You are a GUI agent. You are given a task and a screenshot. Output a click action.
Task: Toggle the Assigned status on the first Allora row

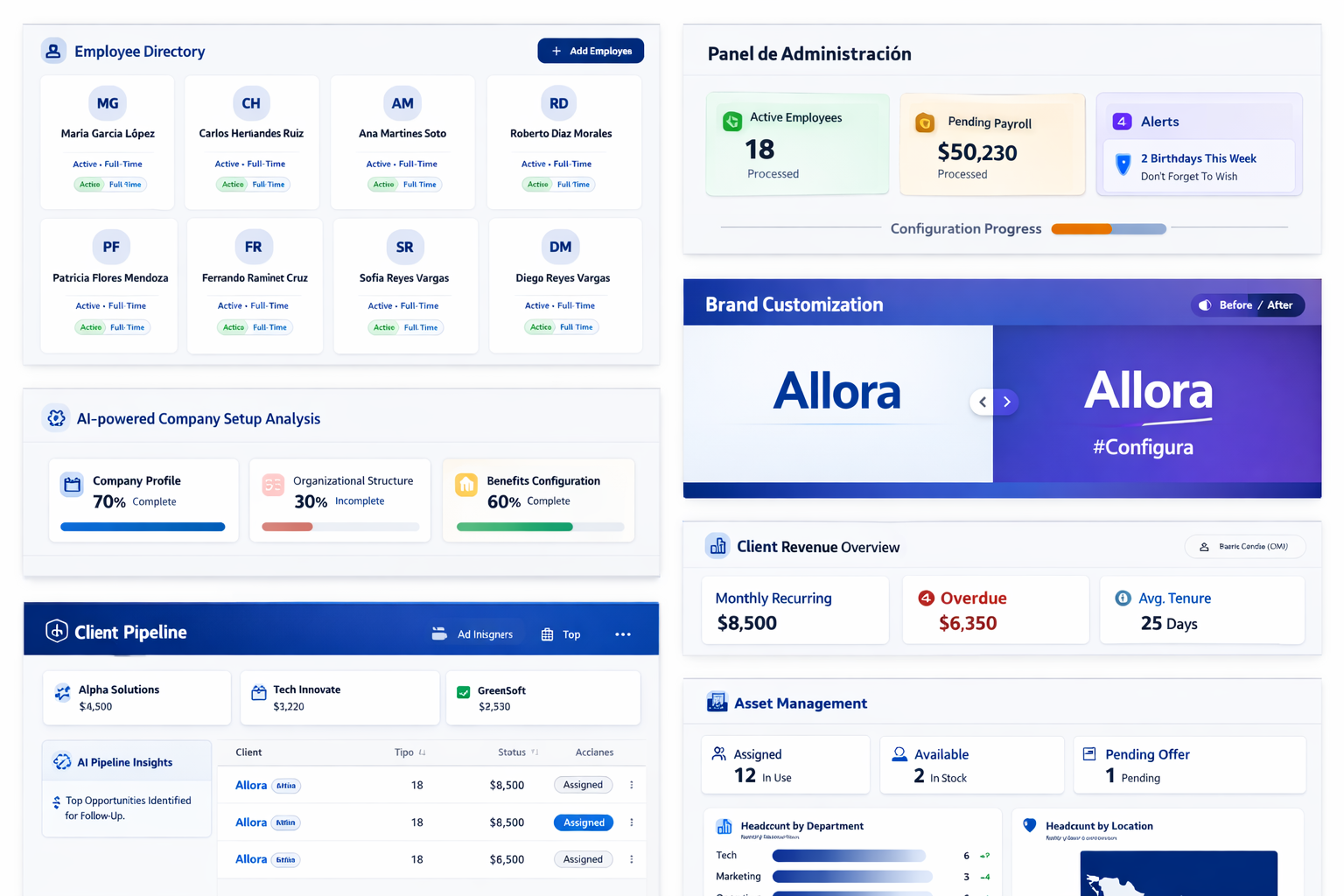pyautogui.click(x=583, y=785)
